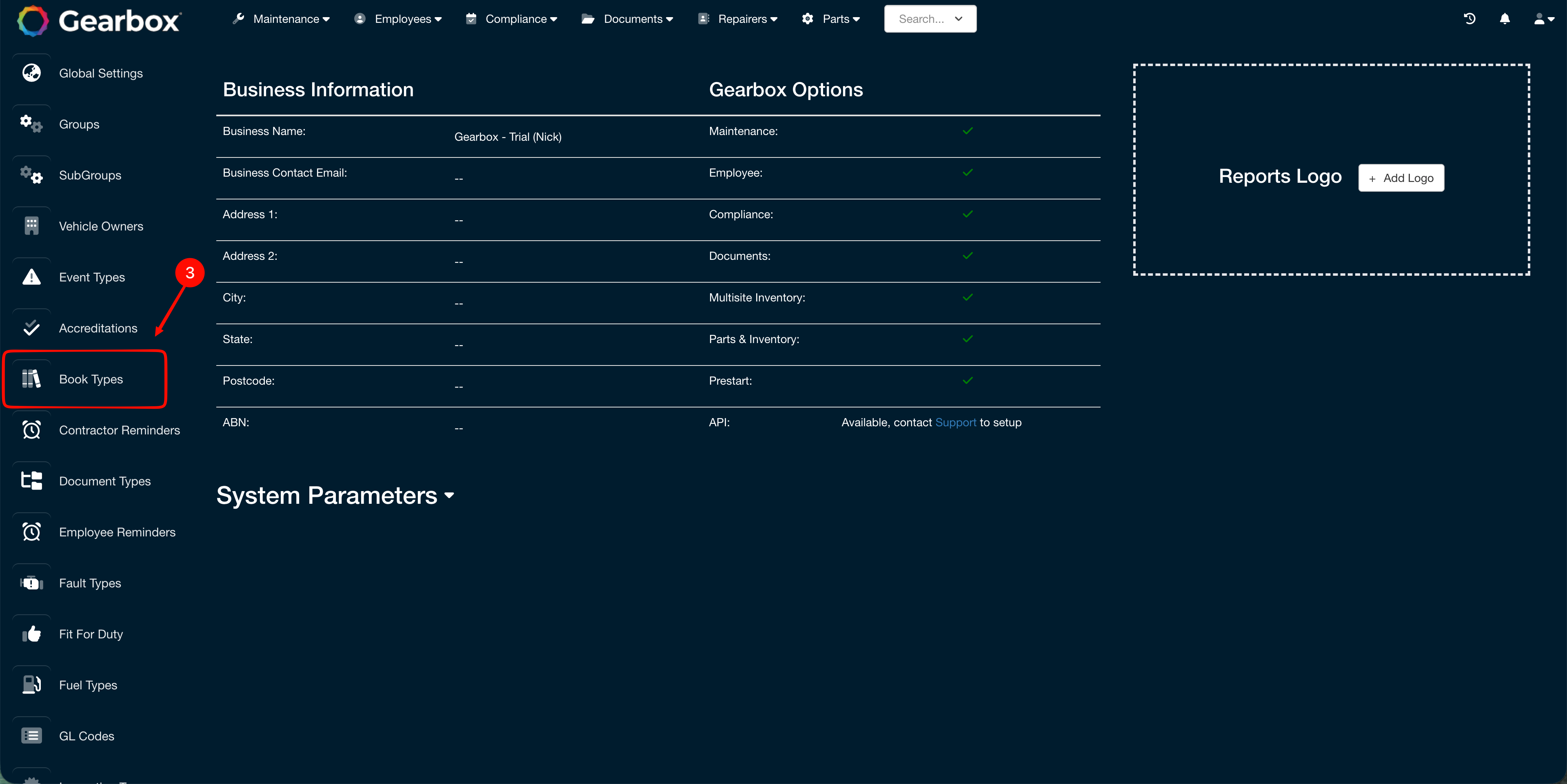The image size is (1567, 784).
Task: Click the Business Contact Email label
Action: tap(285, 173)
